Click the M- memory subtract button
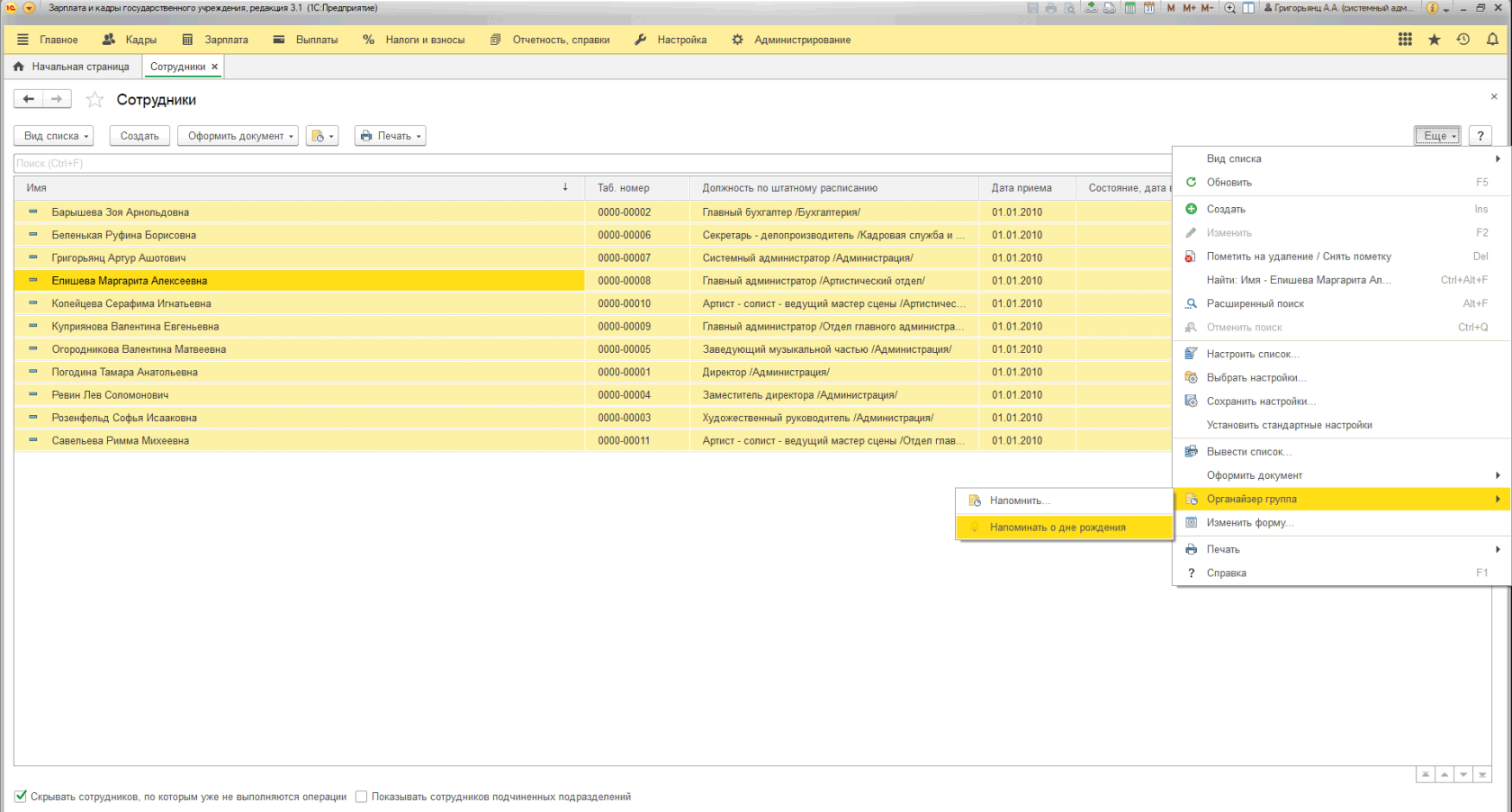 [1207, 8]
